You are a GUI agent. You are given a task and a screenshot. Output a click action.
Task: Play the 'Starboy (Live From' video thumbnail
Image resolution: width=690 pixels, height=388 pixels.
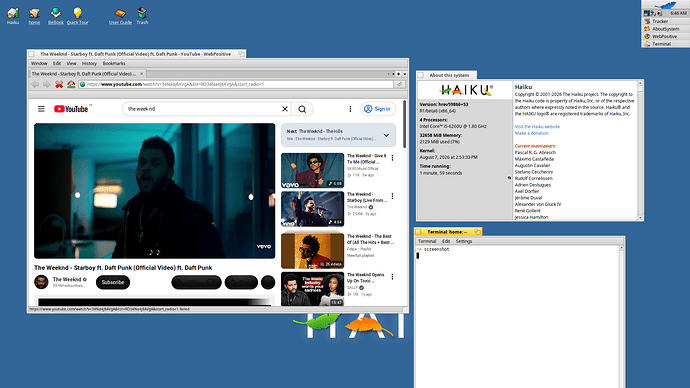(312, 209)
